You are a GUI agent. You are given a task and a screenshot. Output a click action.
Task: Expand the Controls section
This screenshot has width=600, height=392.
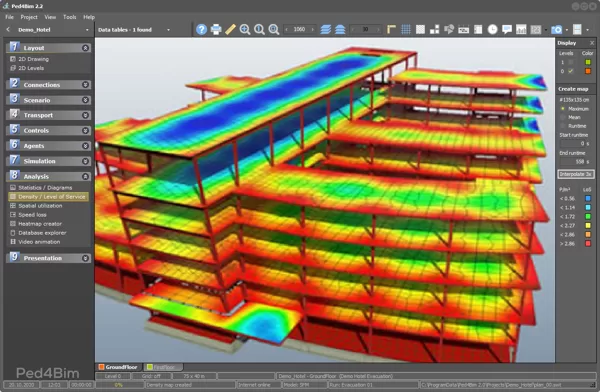pyautogui.click(x=85, y=131)
